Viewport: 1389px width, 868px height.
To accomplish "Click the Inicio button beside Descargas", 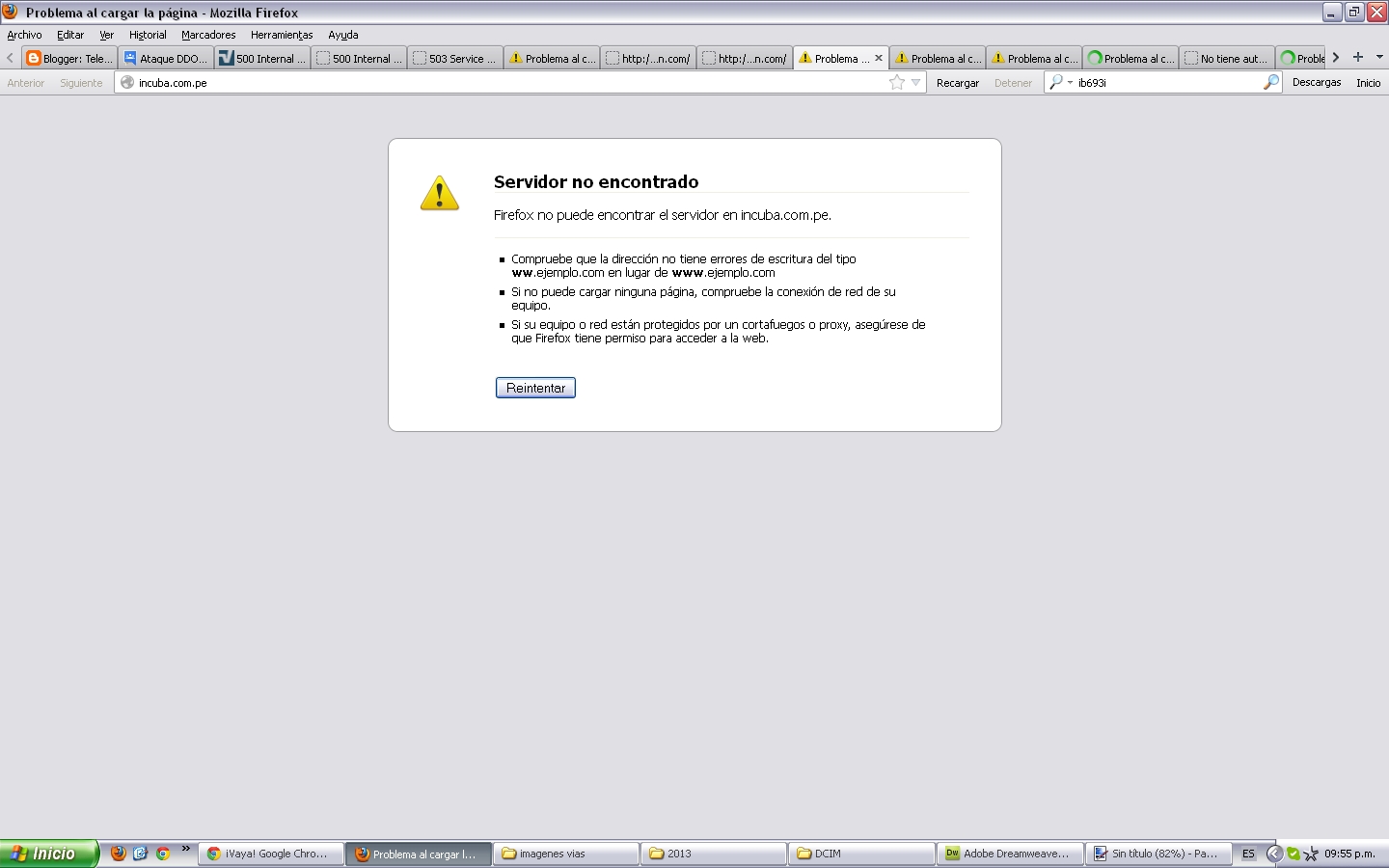I will 1369,83.
